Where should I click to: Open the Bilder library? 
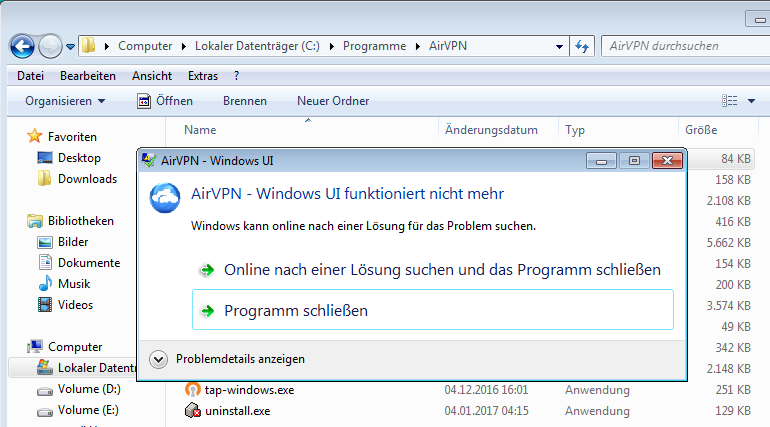[73, 242]
